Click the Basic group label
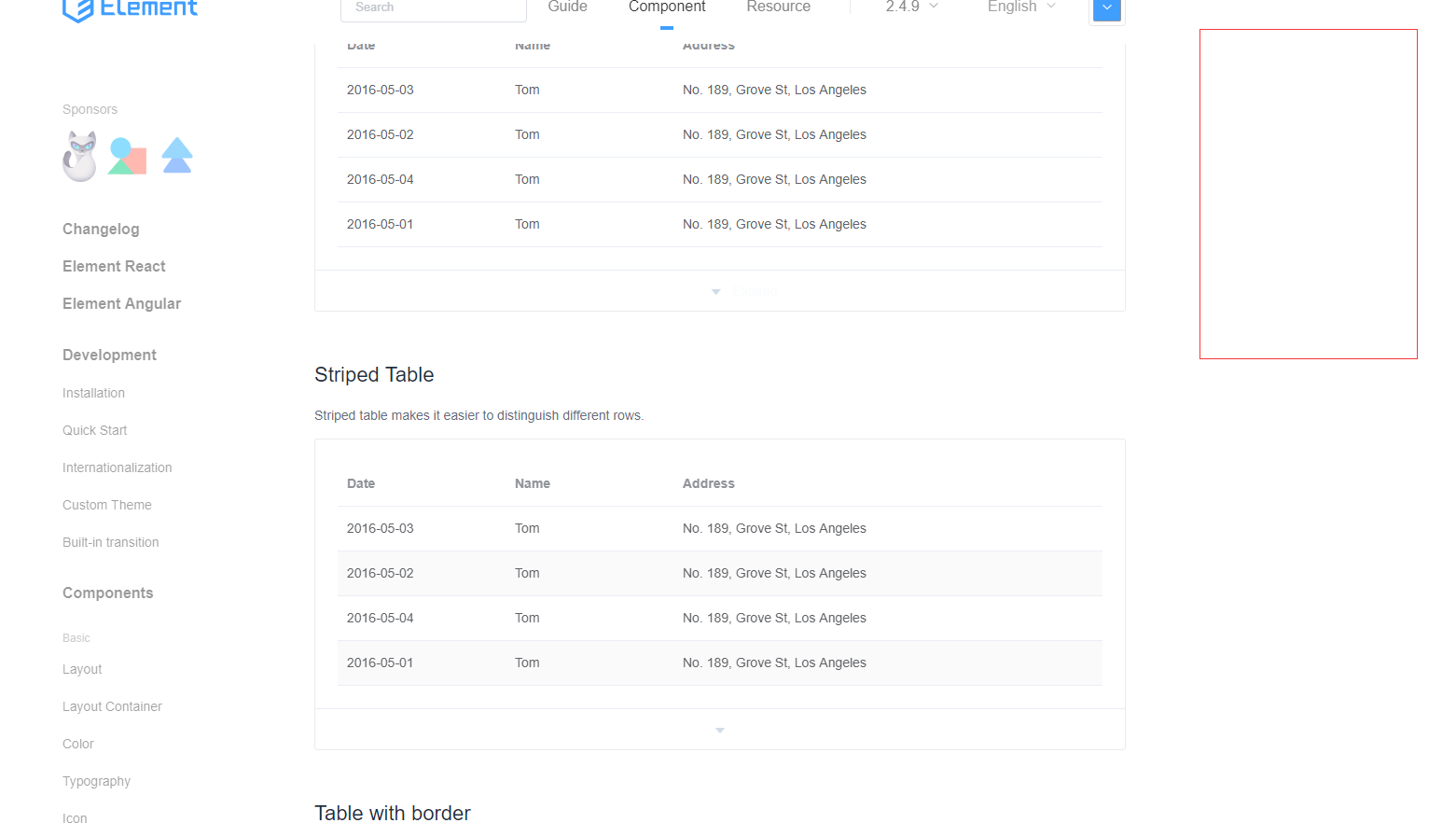Viewport: 1456px width, 823px height. click(x=76, y=638)
